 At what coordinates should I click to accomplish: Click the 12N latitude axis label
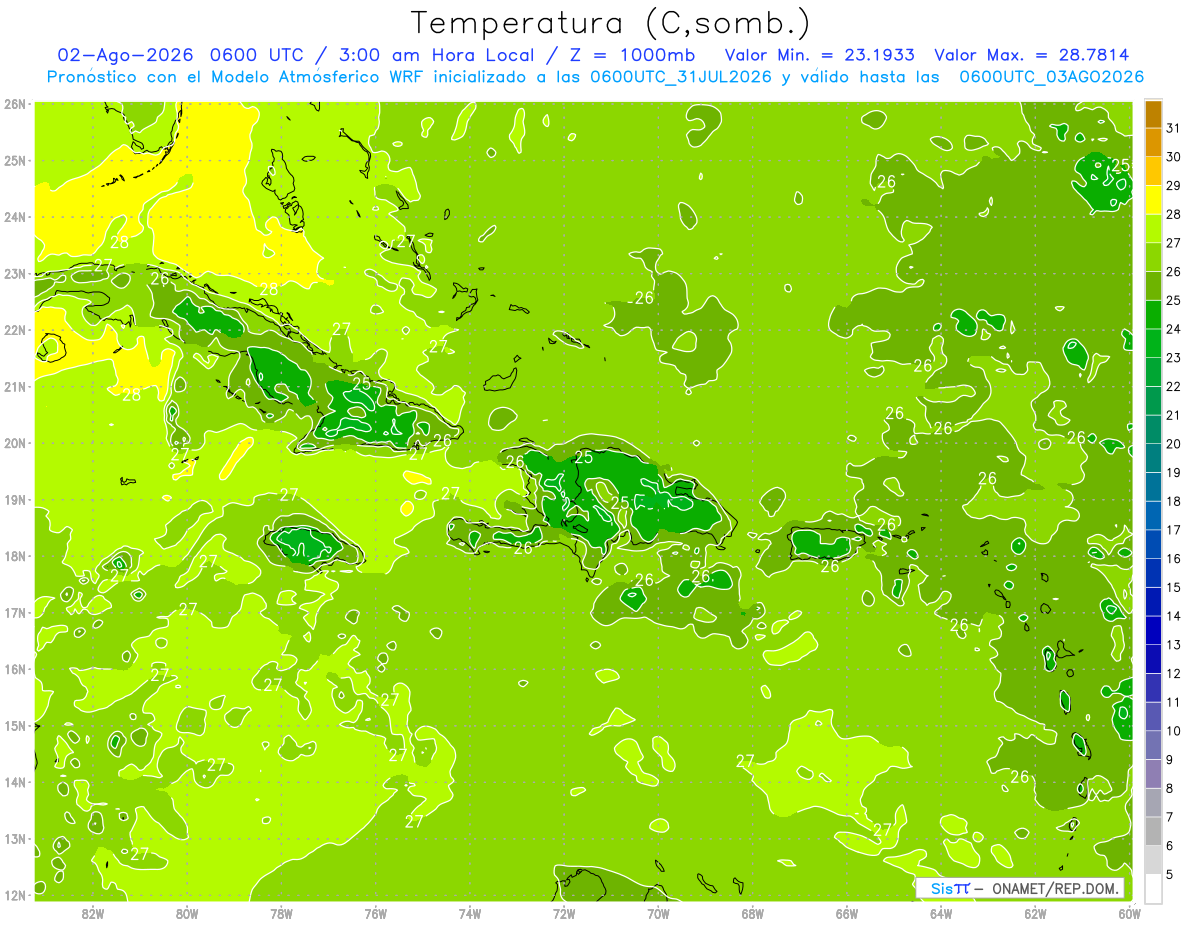16,895
